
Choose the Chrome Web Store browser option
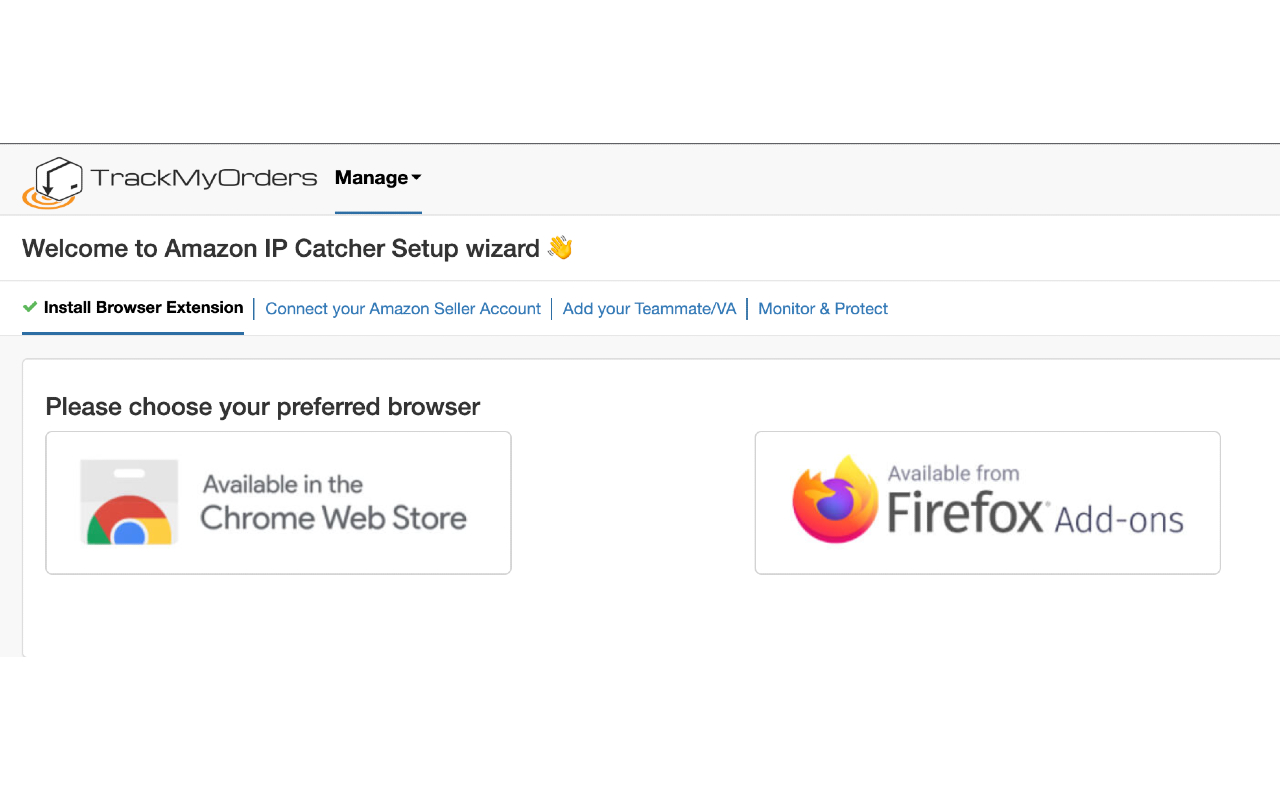click(278, 503)
